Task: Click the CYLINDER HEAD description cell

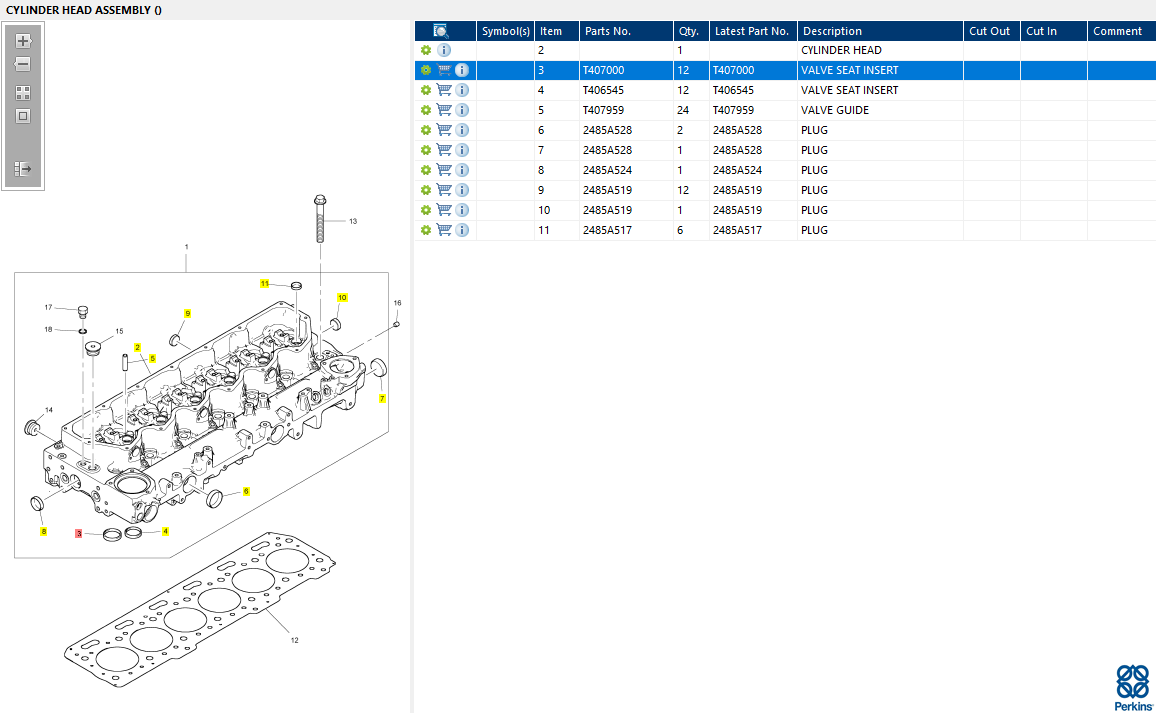Action: point(880,50)
